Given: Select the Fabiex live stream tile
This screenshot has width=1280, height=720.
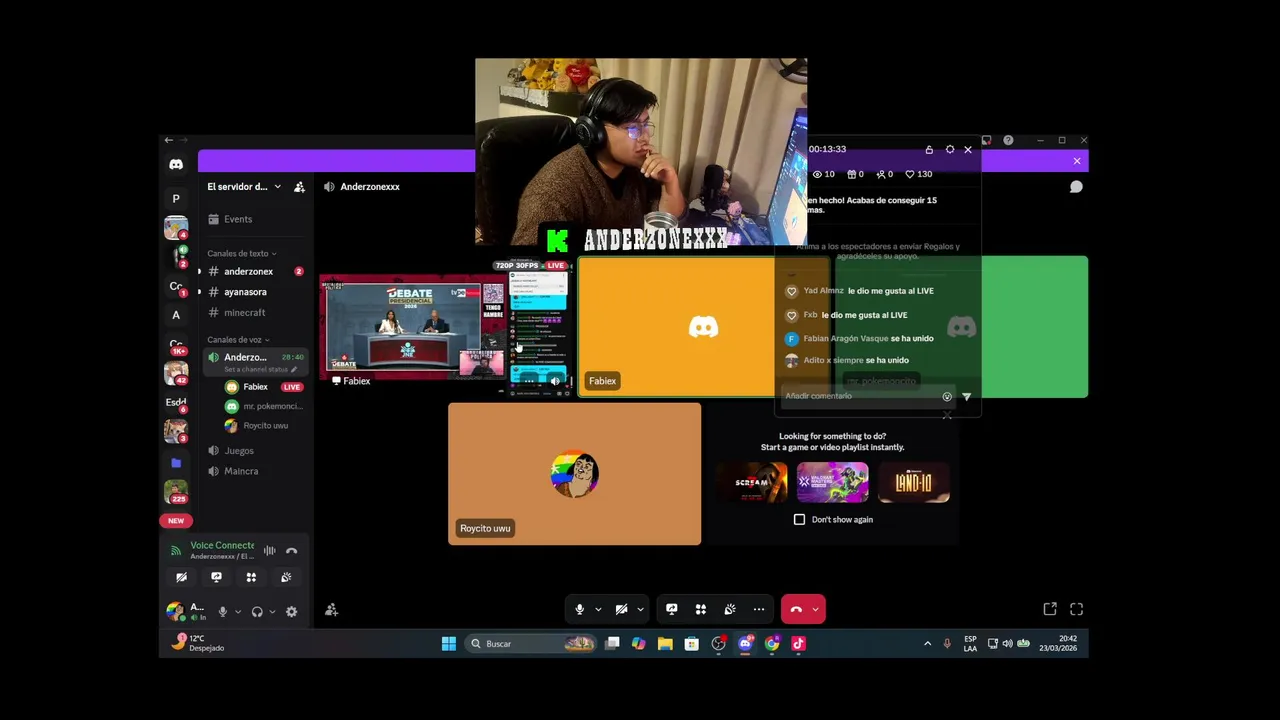Looking at the screenshot, I should point(446,329).
